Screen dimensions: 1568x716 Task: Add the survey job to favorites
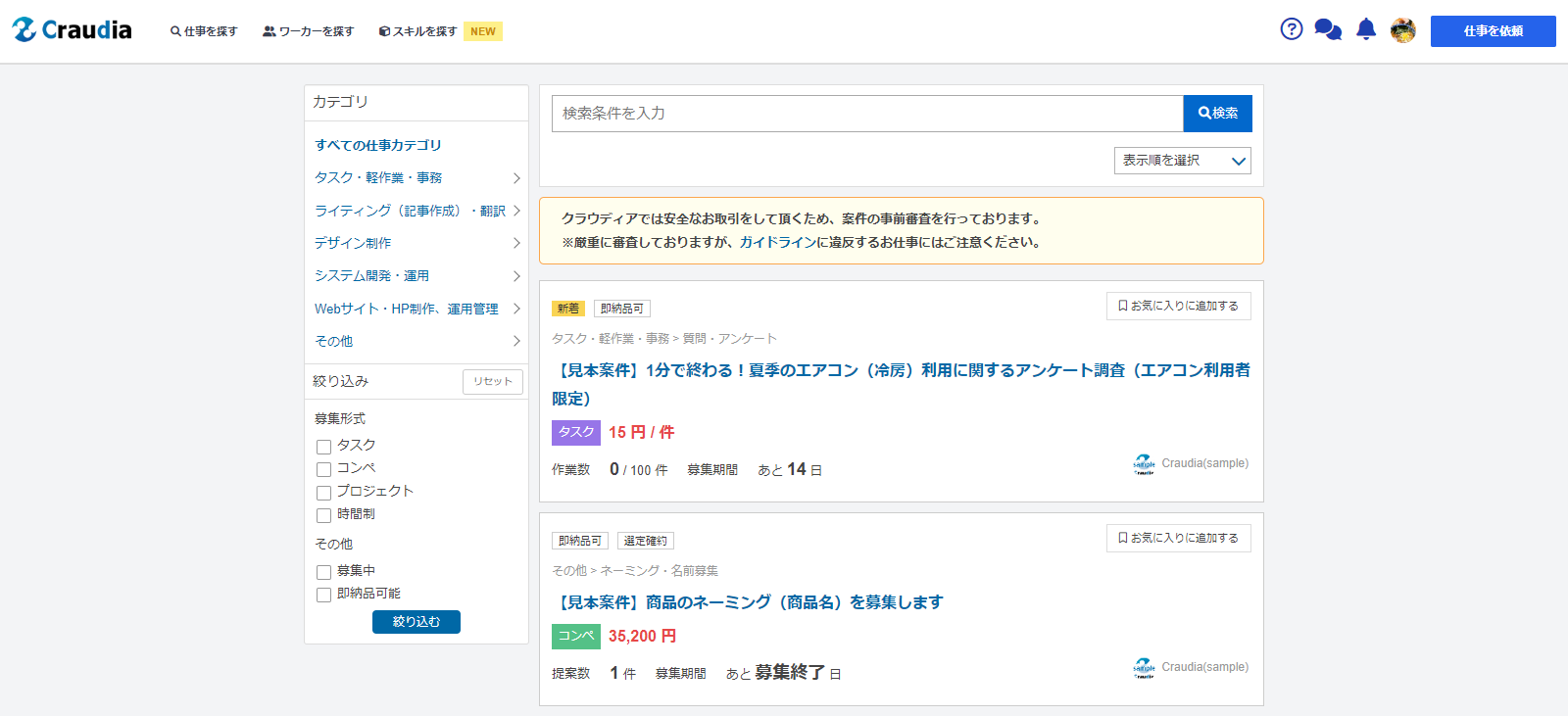1178,307
